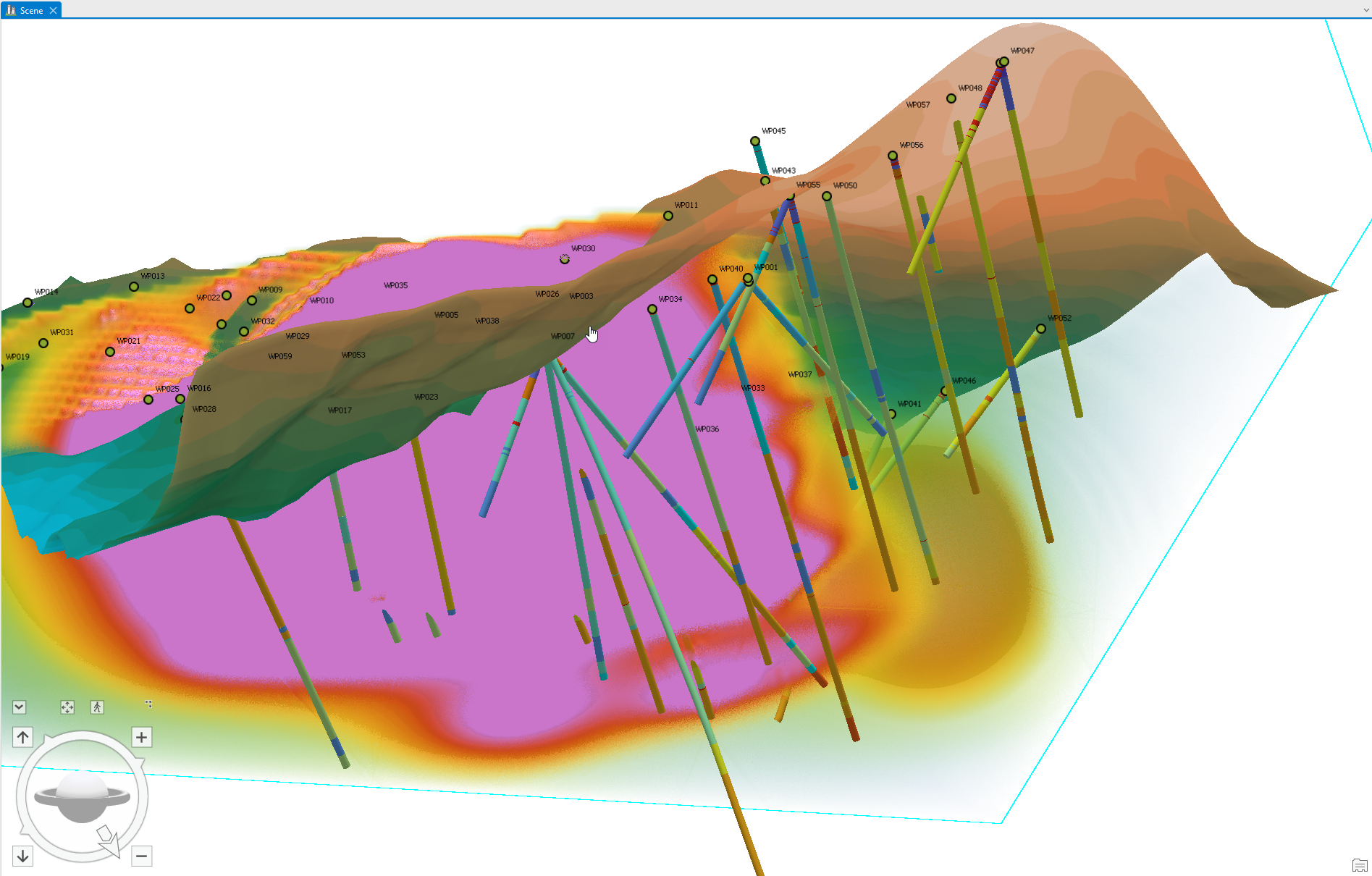
Task: Click the navigator resize grip dots
Action: coord(148,704)
